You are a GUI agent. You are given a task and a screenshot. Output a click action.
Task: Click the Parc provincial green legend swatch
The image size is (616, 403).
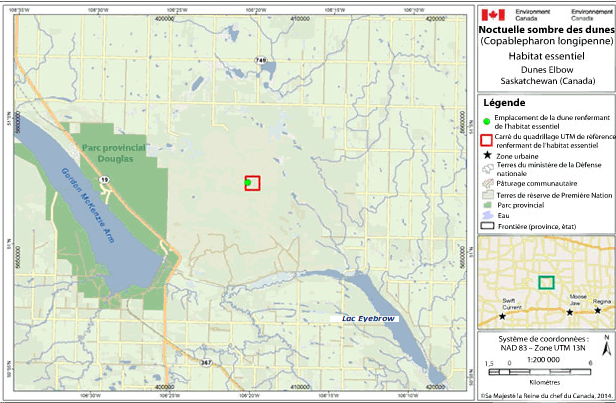tap(489, 203)
